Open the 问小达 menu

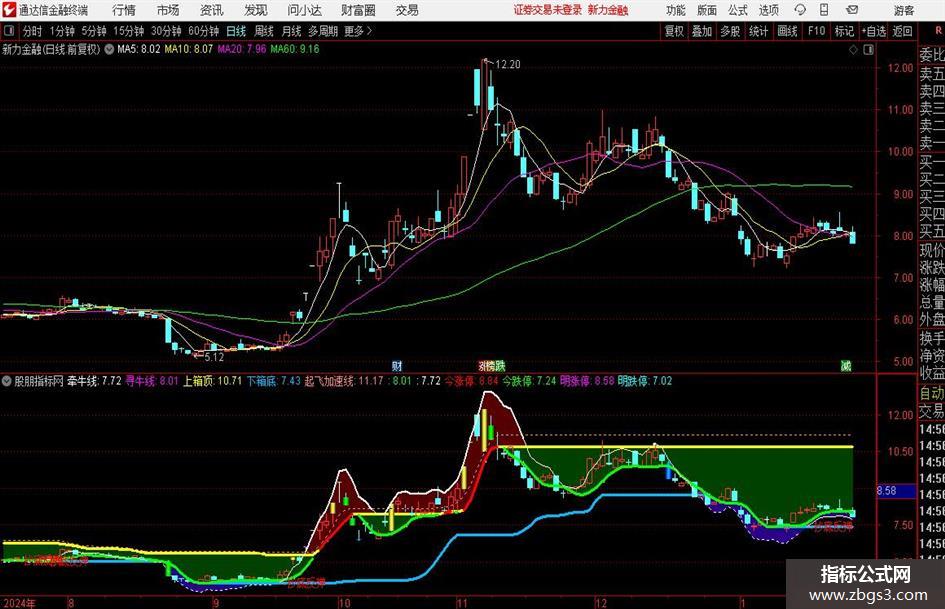tap(304, 10)
